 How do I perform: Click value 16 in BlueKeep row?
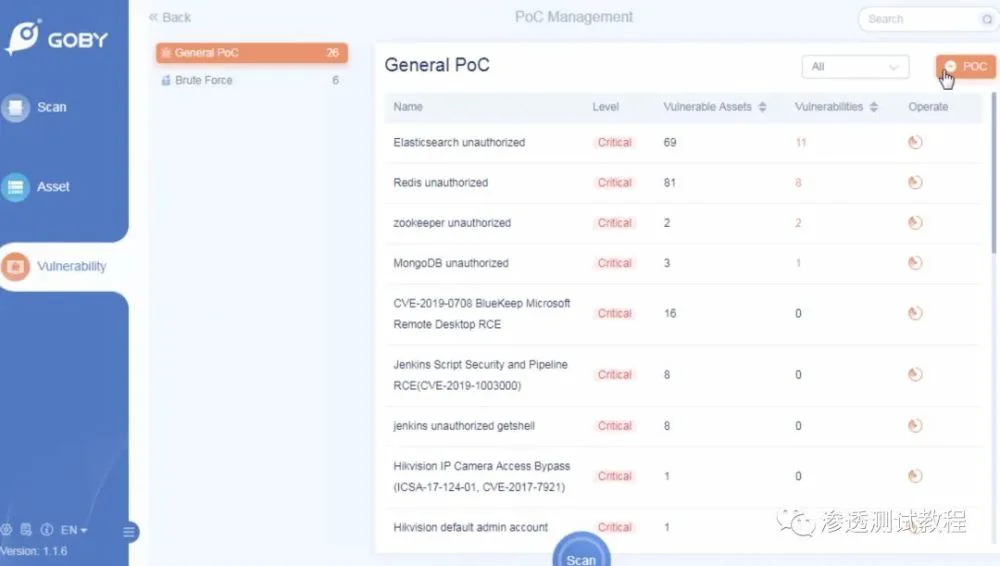coord(670,313)
